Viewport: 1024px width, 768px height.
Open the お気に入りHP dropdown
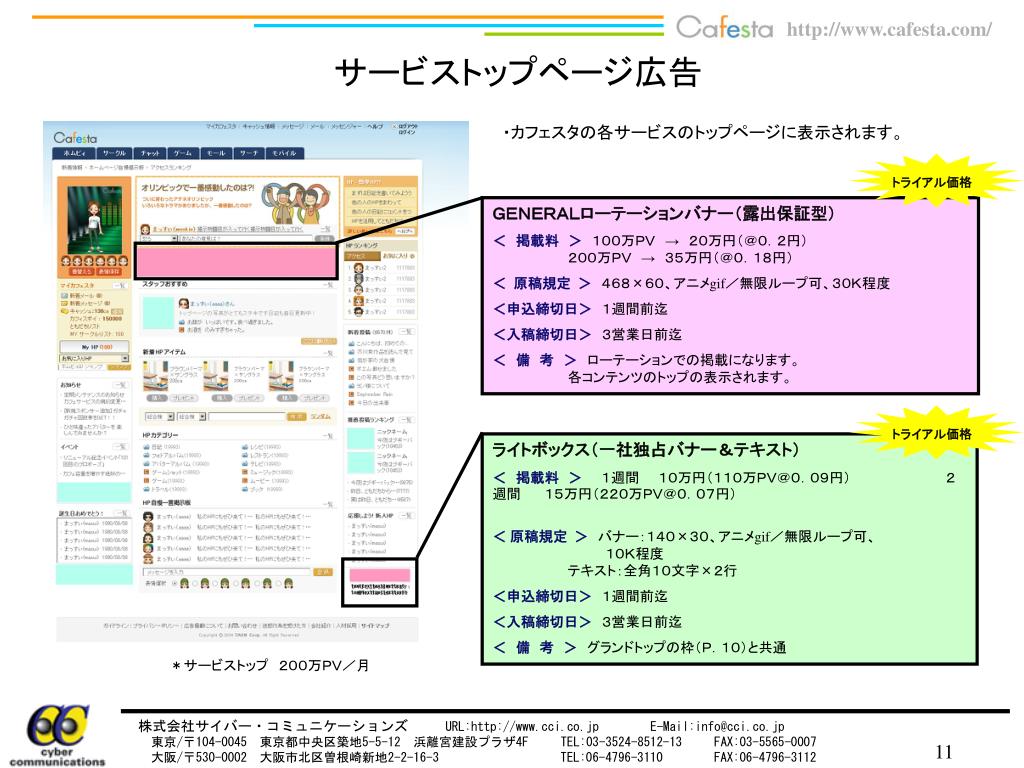(95, 359)
